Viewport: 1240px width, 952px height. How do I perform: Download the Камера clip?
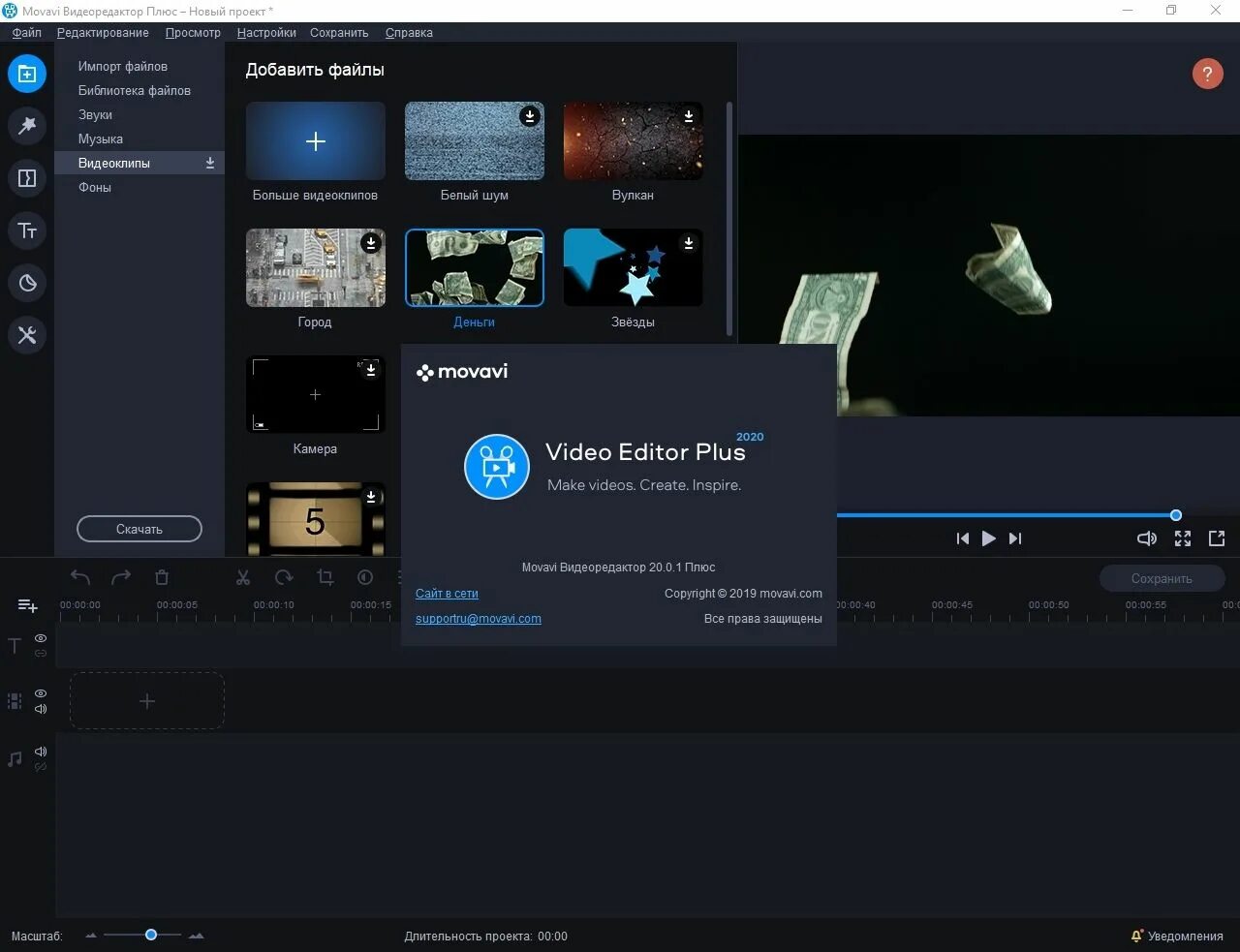(371, 370)
